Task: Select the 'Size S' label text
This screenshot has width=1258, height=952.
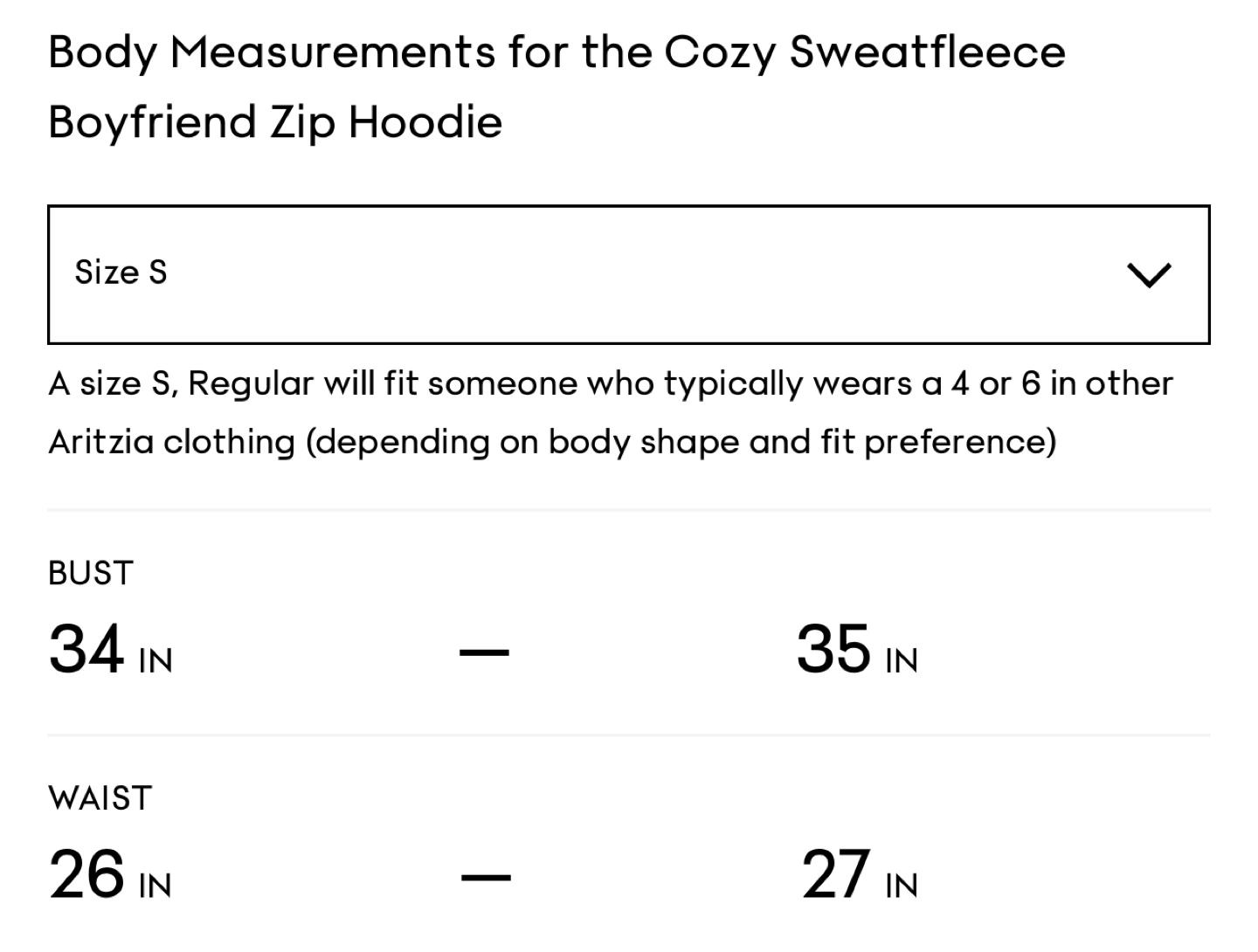Action: pyautogui.click(x=121, y=272)
